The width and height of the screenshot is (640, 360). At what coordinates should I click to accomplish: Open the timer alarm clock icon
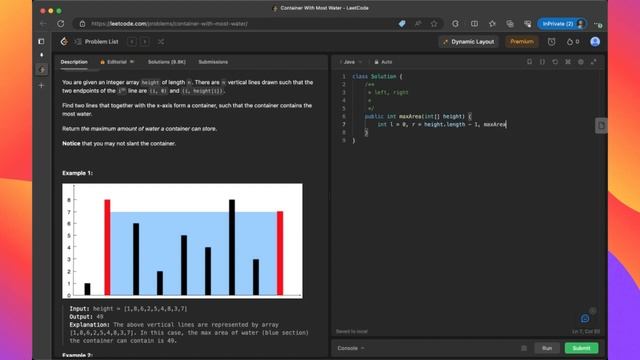(551, 42)
